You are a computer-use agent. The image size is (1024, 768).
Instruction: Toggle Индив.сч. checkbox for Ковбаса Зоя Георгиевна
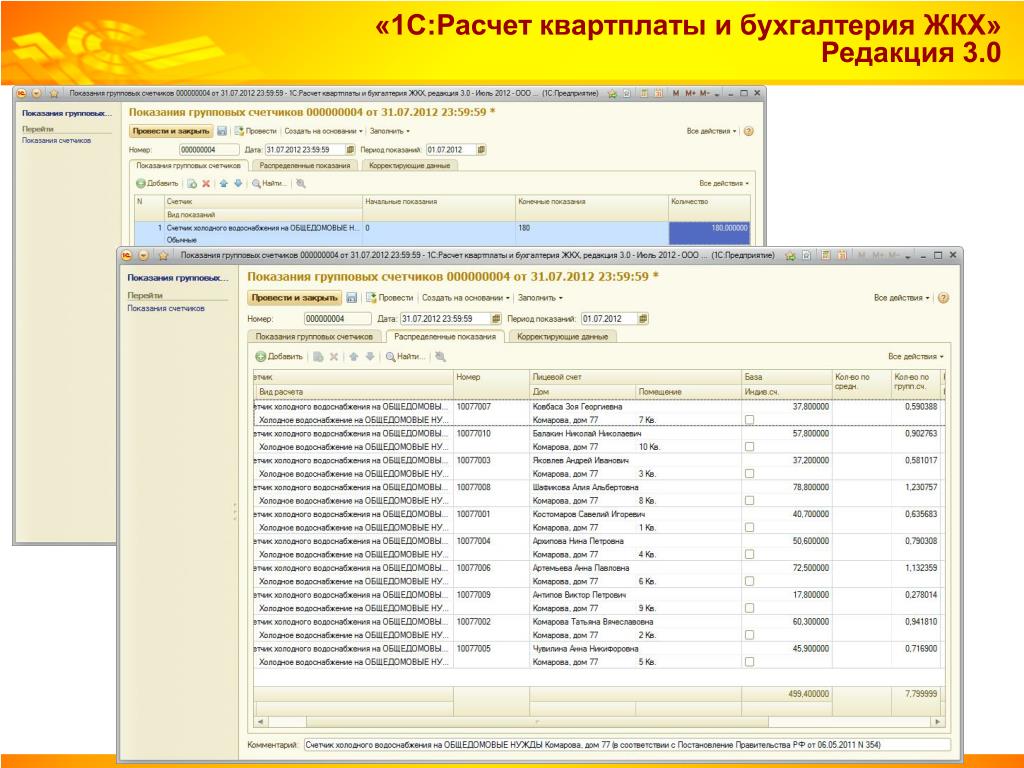pyautogui.click(x=750, y=420)
